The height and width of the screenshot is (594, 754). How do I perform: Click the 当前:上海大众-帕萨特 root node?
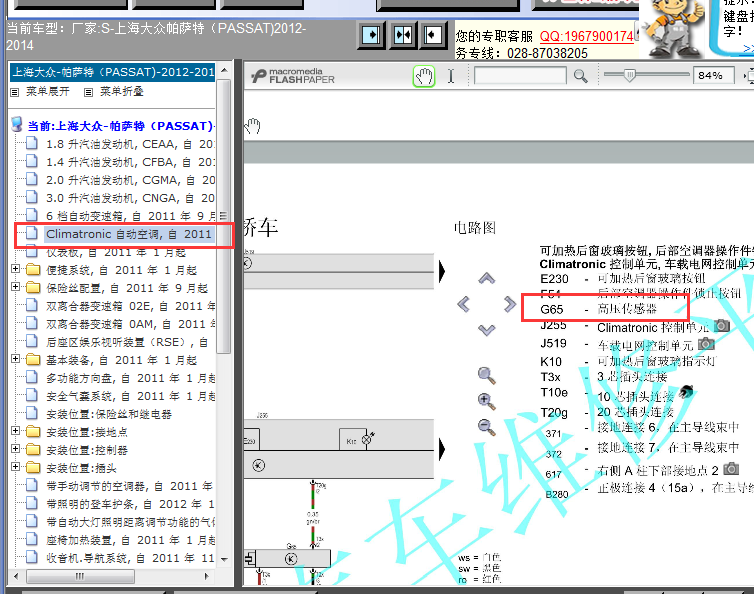point(120,126)
